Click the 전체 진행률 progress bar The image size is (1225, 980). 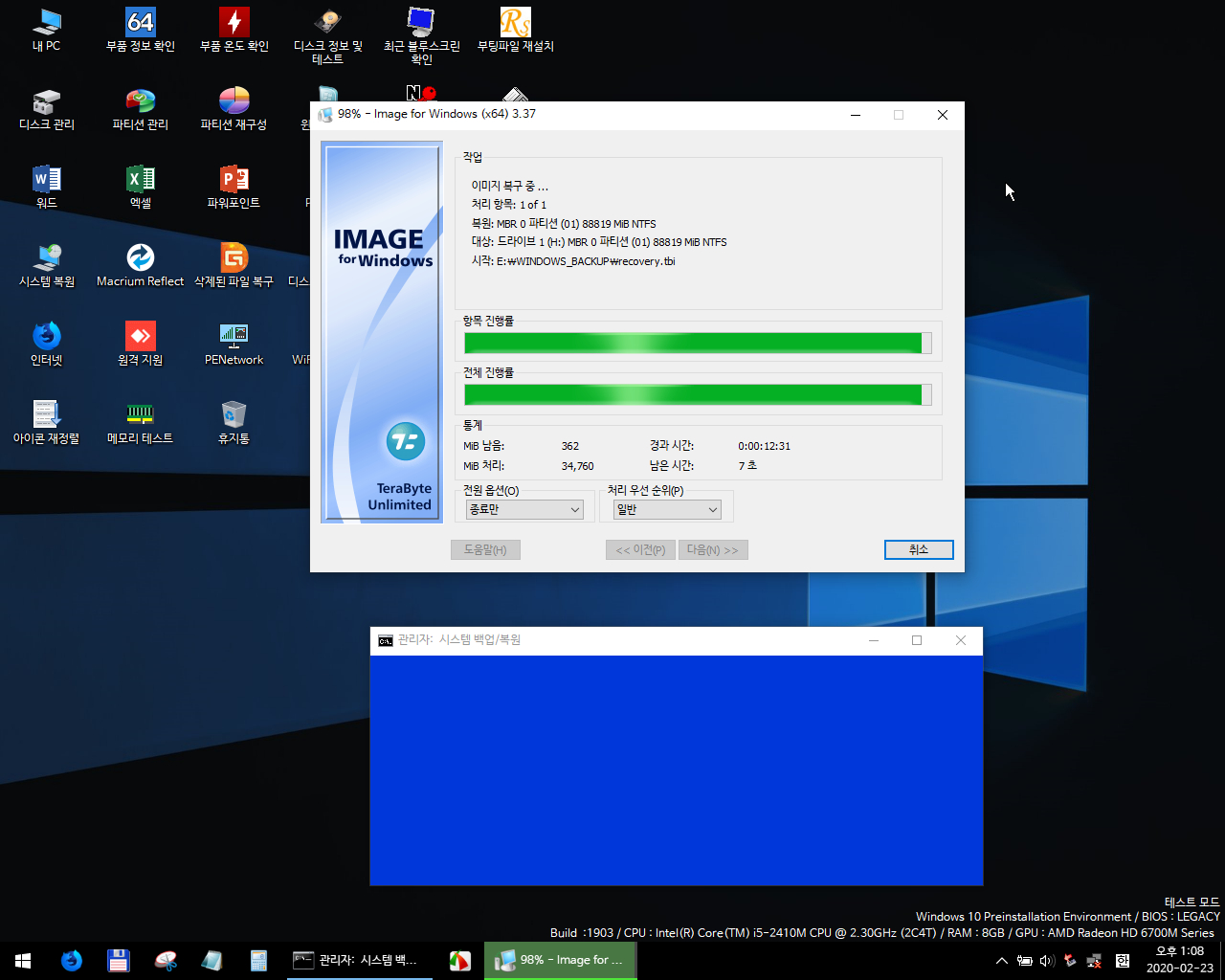click(x=698, y=394)
